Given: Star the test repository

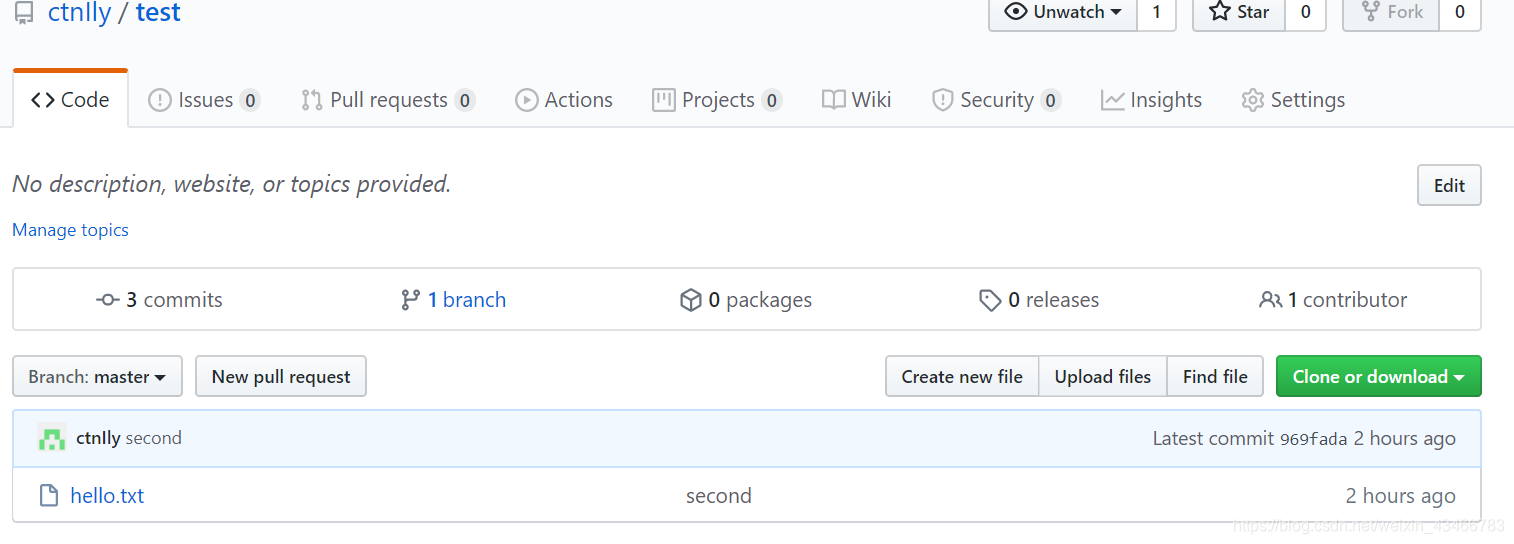Looking at the screenshot, I should point(1239,12).
